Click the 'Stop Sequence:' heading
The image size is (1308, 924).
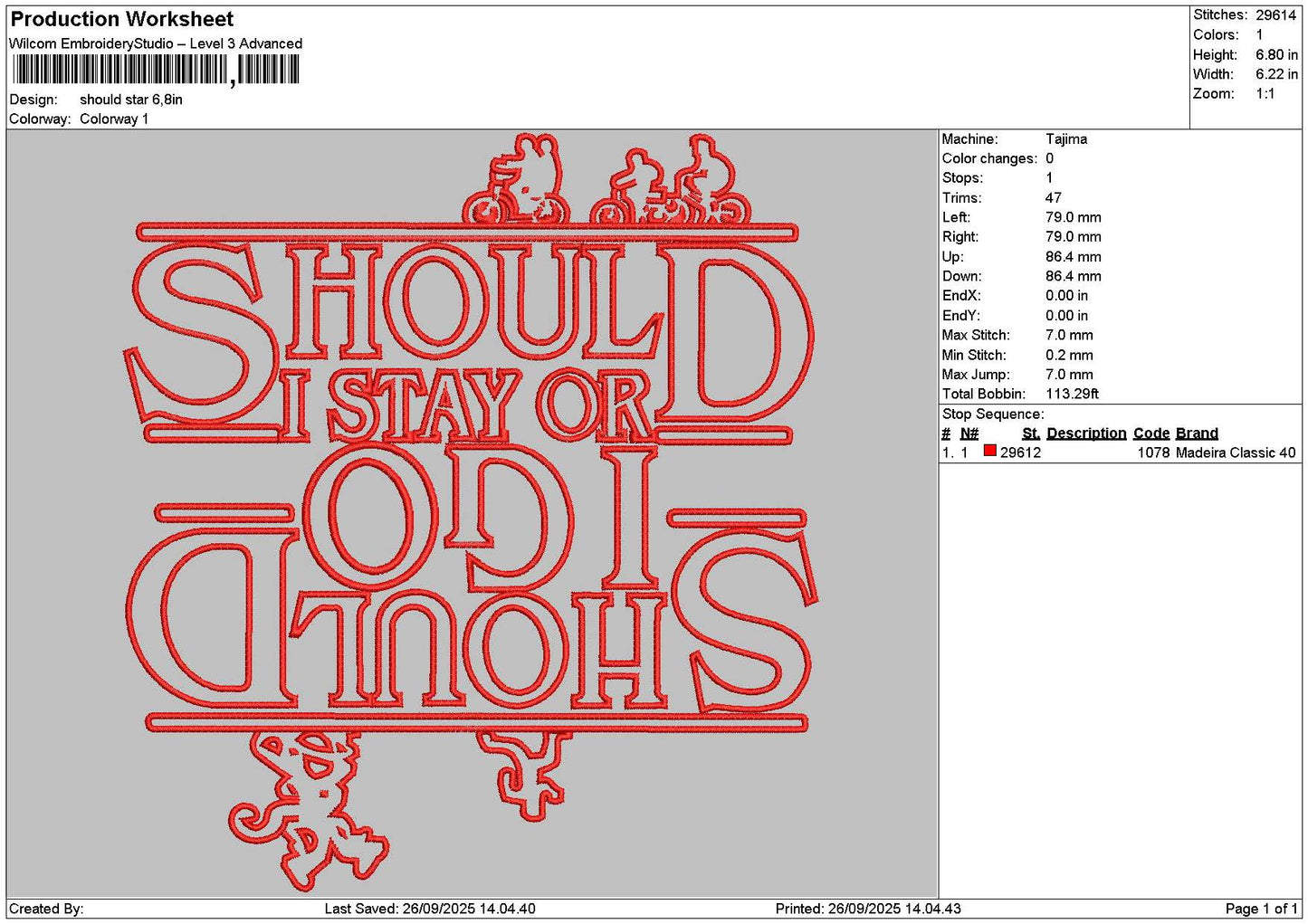click(x=993, y=414)
